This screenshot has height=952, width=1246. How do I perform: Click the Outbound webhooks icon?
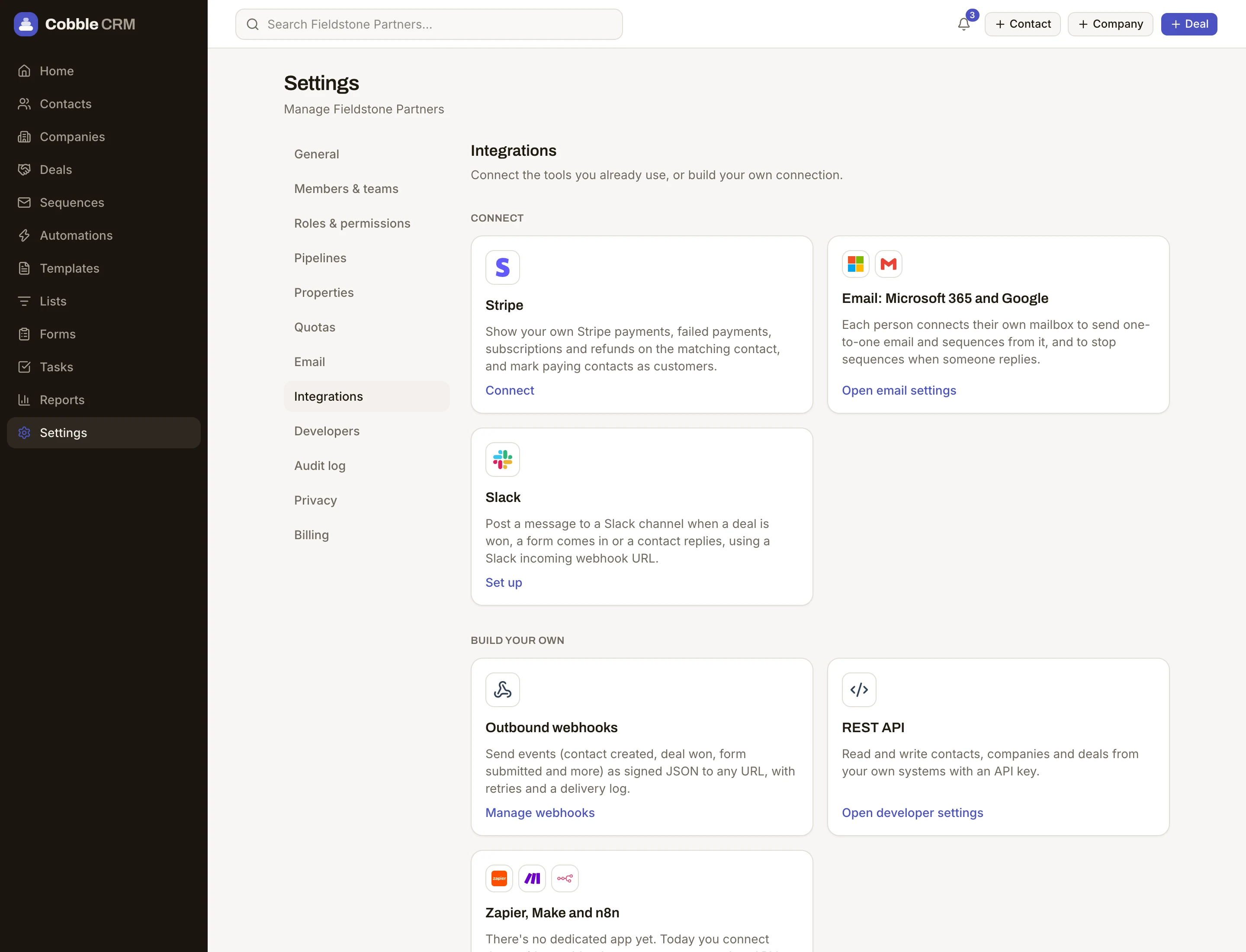503,690
